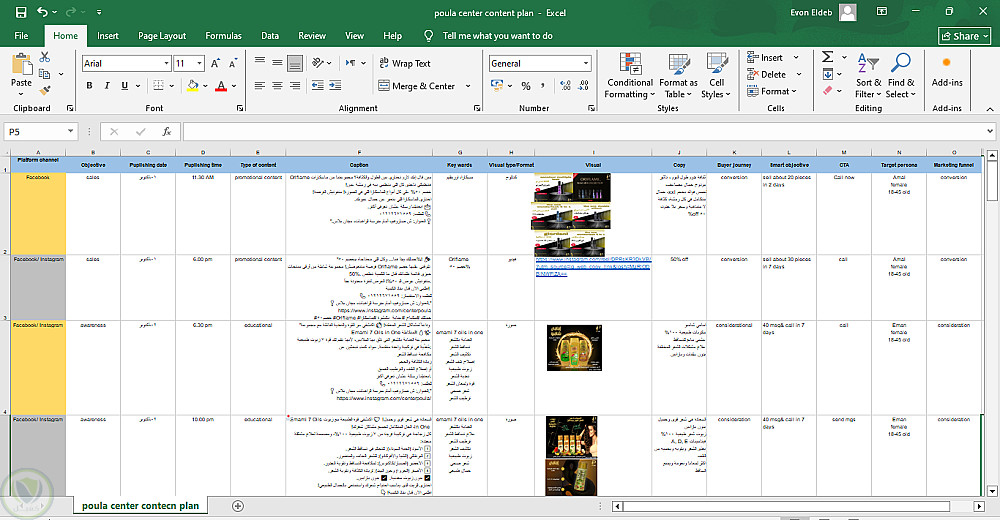Open the Formulas ribbon tab
The width and height of the screenshot is (1000, 520).
(x=223, y=36)
